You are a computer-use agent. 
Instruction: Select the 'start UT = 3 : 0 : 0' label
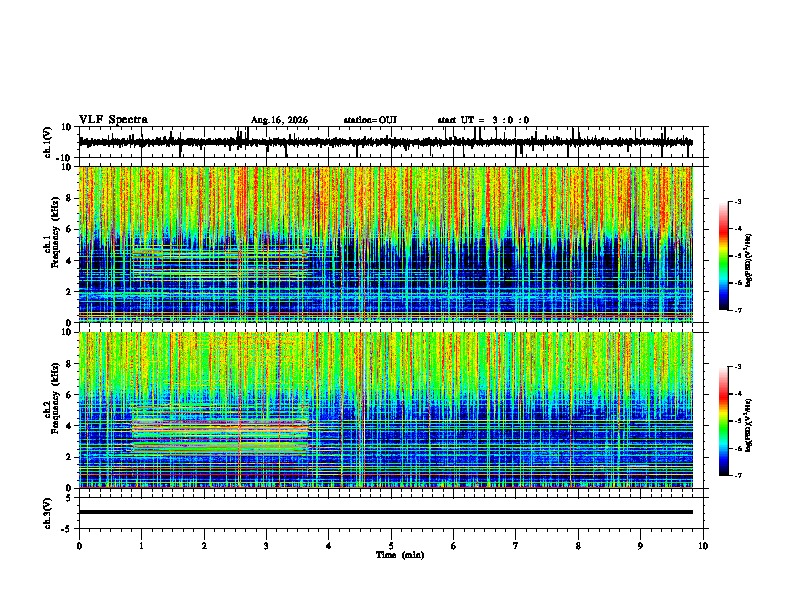click(x=483, y=120)
